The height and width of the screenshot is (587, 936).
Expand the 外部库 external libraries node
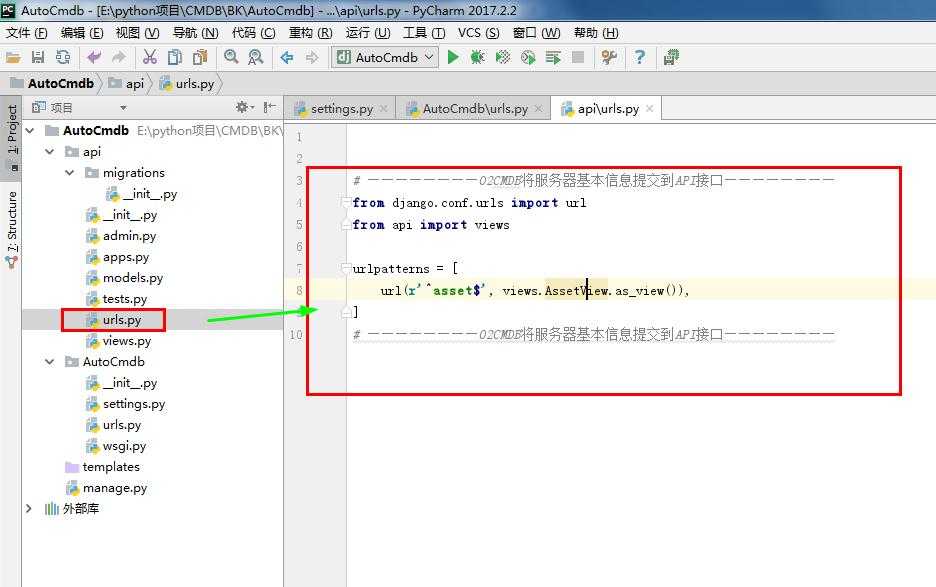click(x=29, y=509)
